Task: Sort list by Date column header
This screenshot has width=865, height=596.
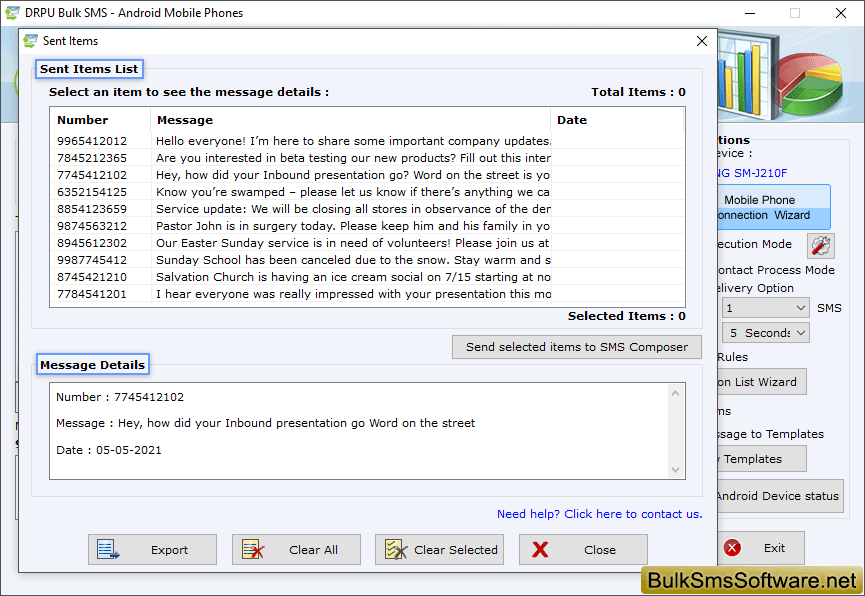Action: [x=617, y=120]
